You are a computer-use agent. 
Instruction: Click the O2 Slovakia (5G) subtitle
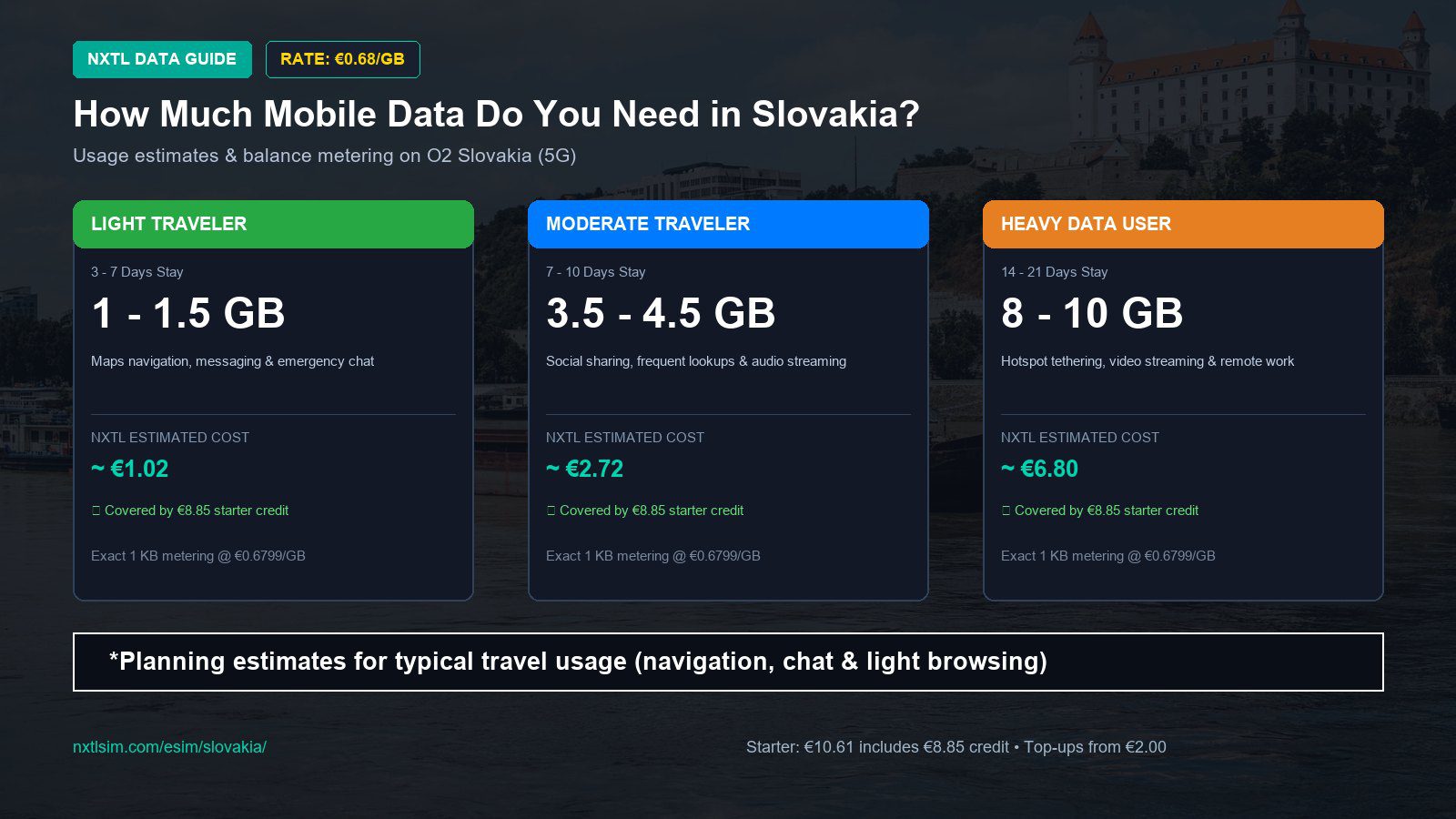tap(324, 156)
